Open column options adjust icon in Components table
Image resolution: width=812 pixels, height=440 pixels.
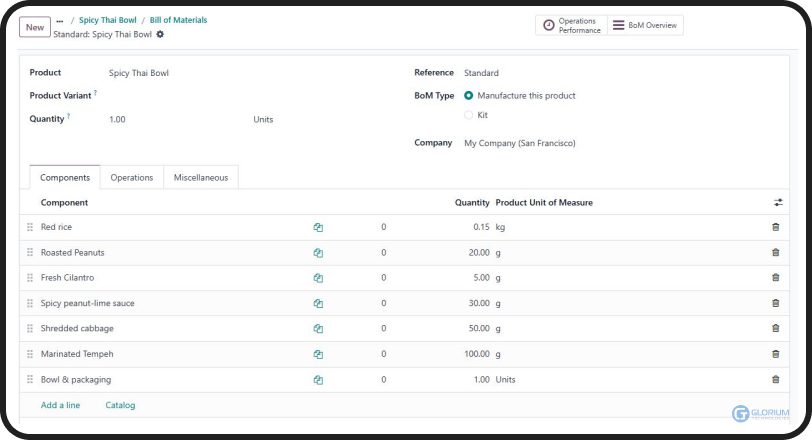click(778, 202)
